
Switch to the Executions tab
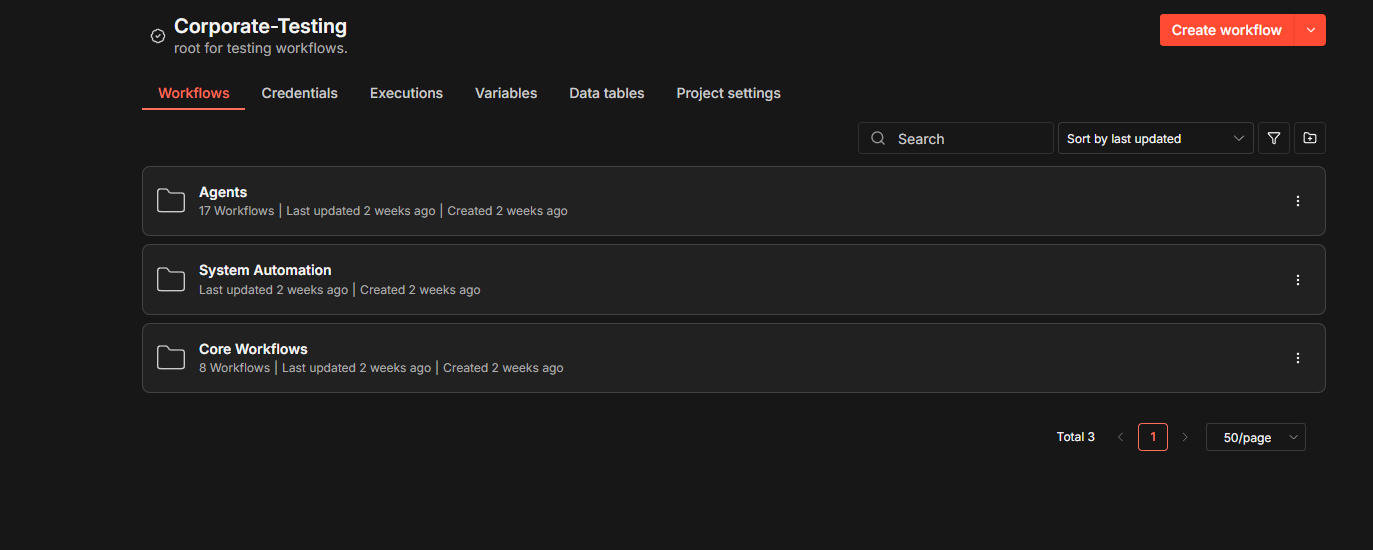[406, 93]
